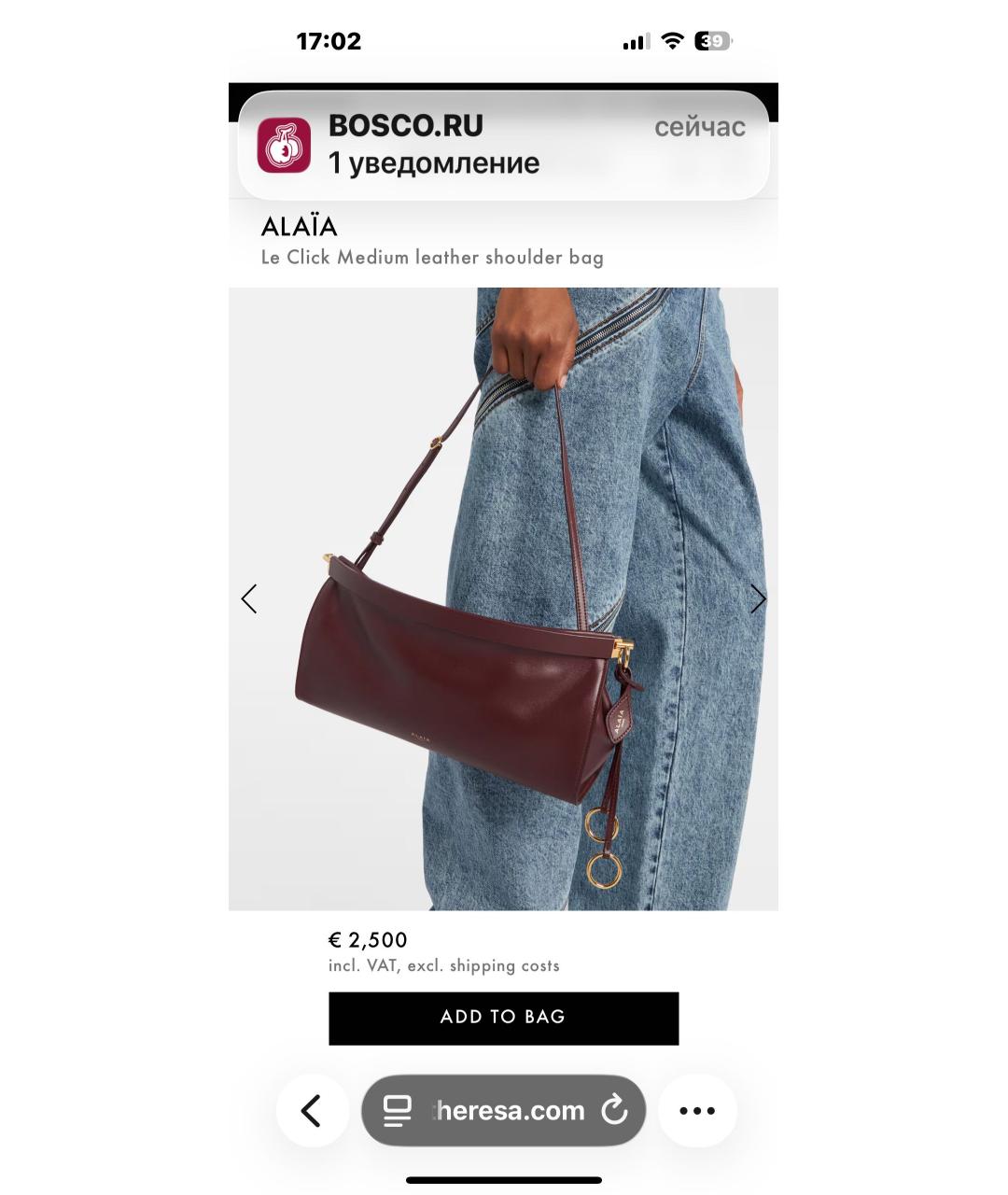Reload the page with refresh icon

[x=614, y=1110]
